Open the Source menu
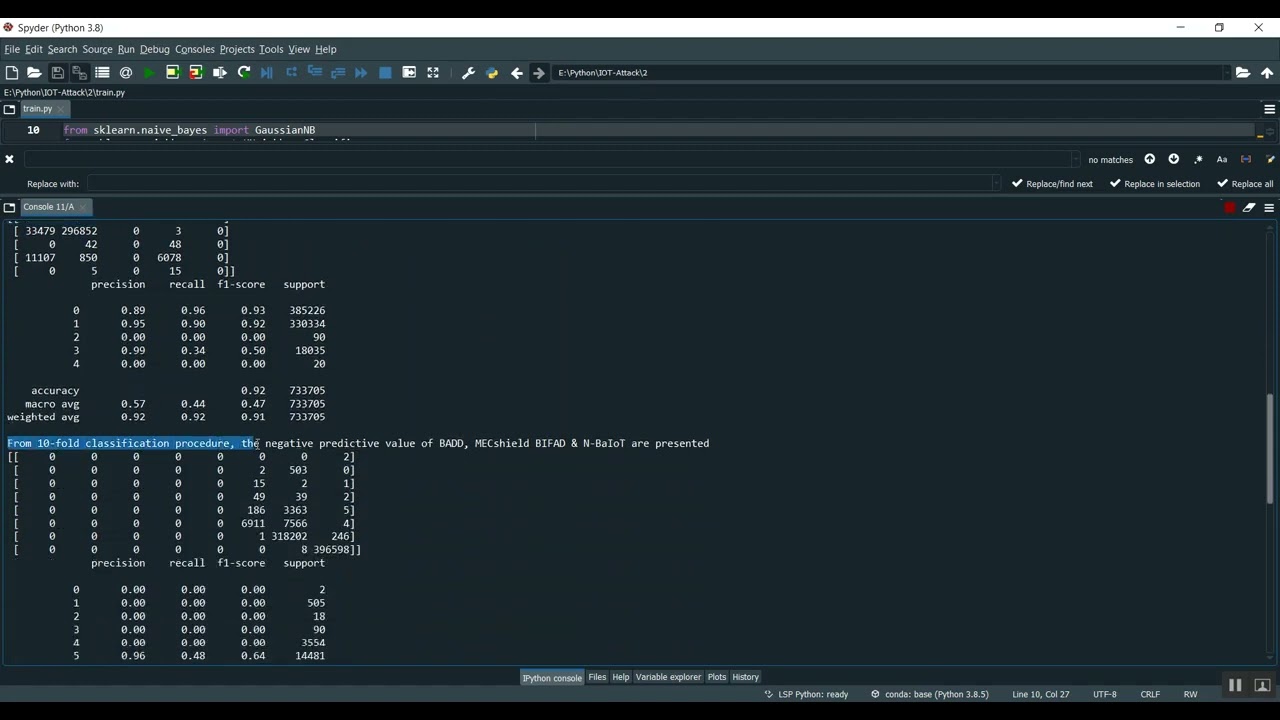This screenshot has height=720, width=1280. [x=97, y=49]
